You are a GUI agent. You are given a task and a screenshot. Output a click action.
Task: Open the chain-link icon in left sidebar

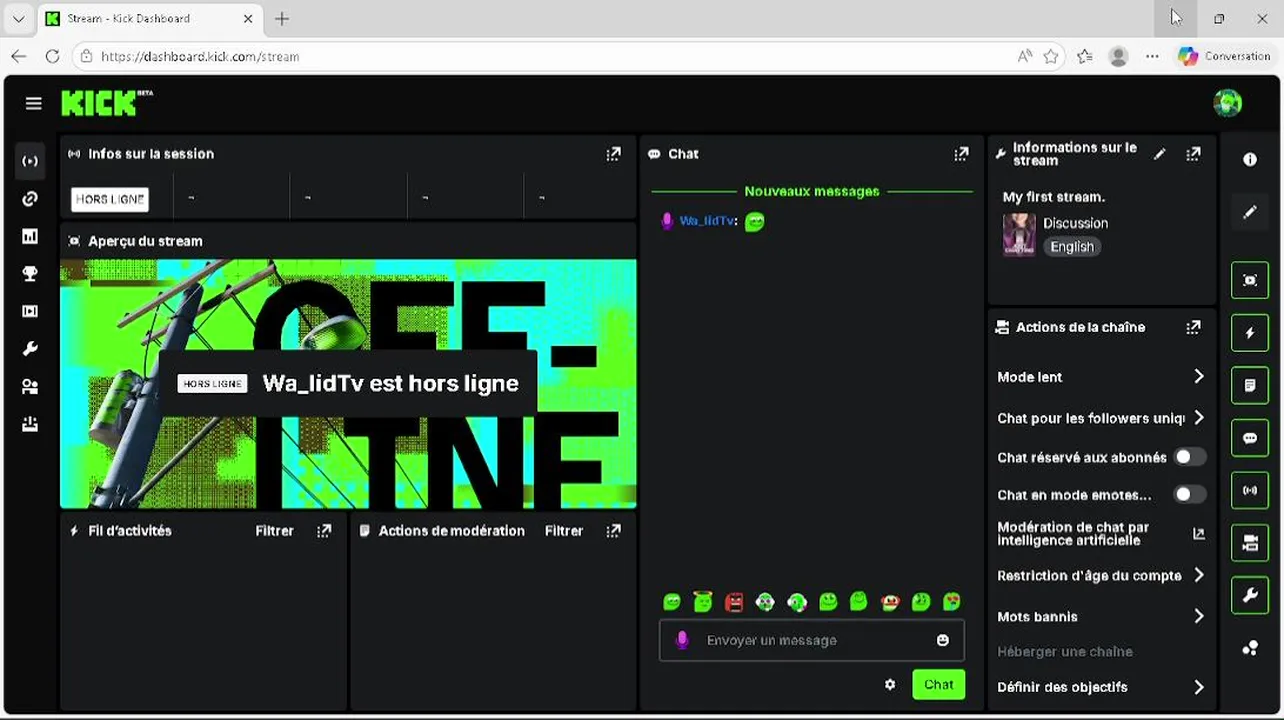[x=30, y=199]
